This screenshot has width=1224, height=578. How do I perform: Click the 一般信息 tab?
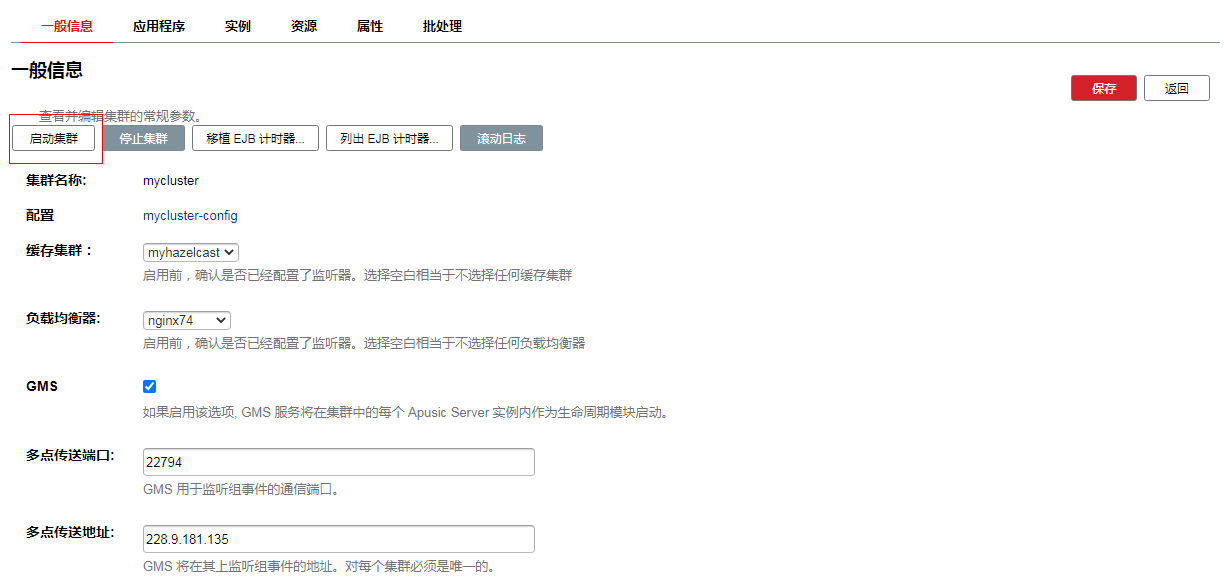click(x=67, y=27)
